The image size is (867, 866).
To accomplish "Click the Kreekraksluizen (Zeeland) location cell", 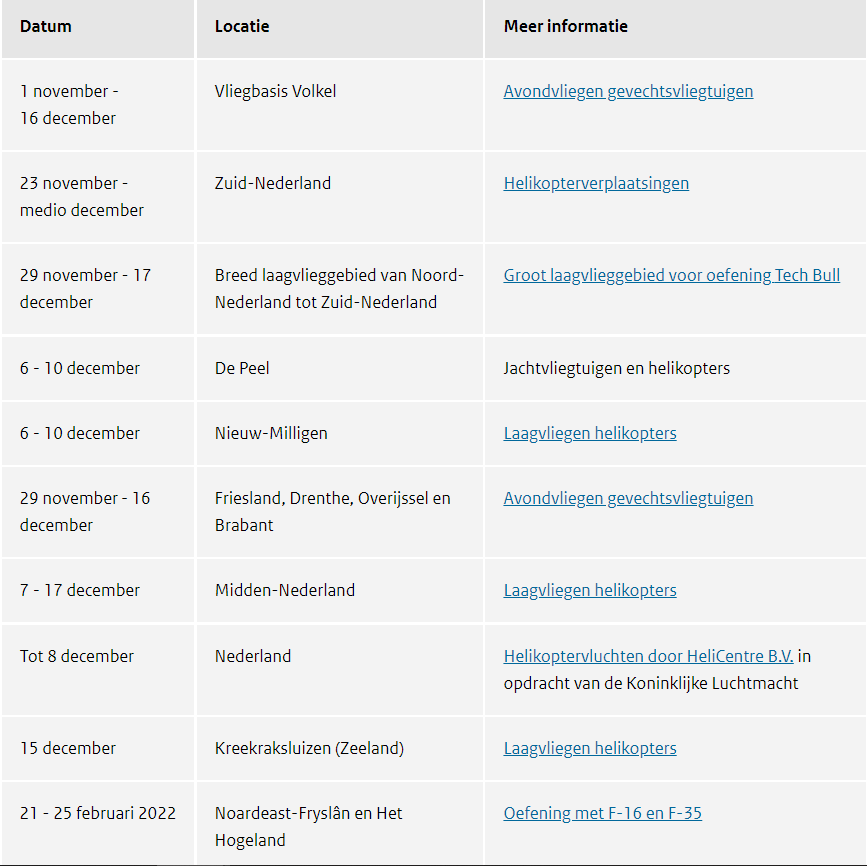I will coord(309,749).
